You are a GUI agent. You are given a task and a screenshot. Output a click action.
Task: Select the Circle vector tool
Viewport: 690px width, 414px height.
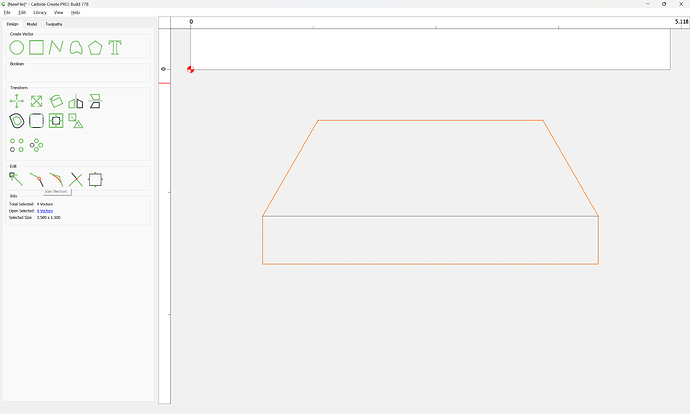click(17, 48)
